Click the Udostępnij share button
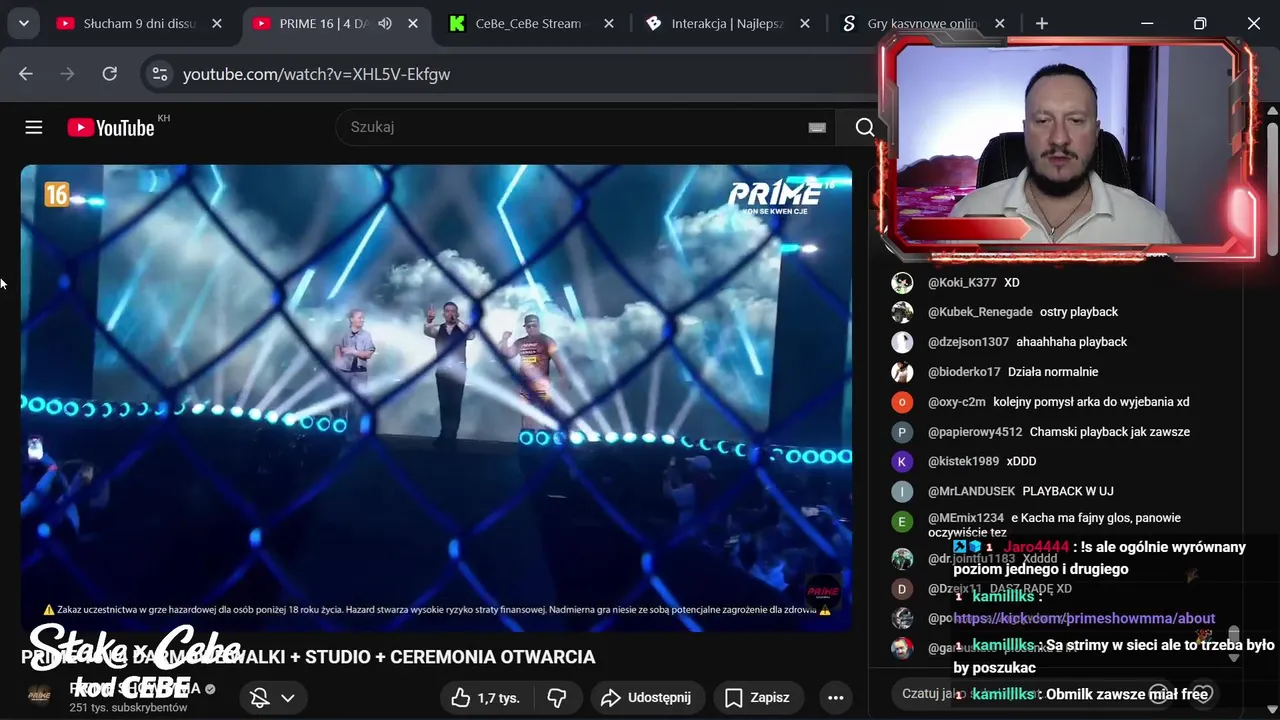The image size is (1280, 720). point(646,697)
